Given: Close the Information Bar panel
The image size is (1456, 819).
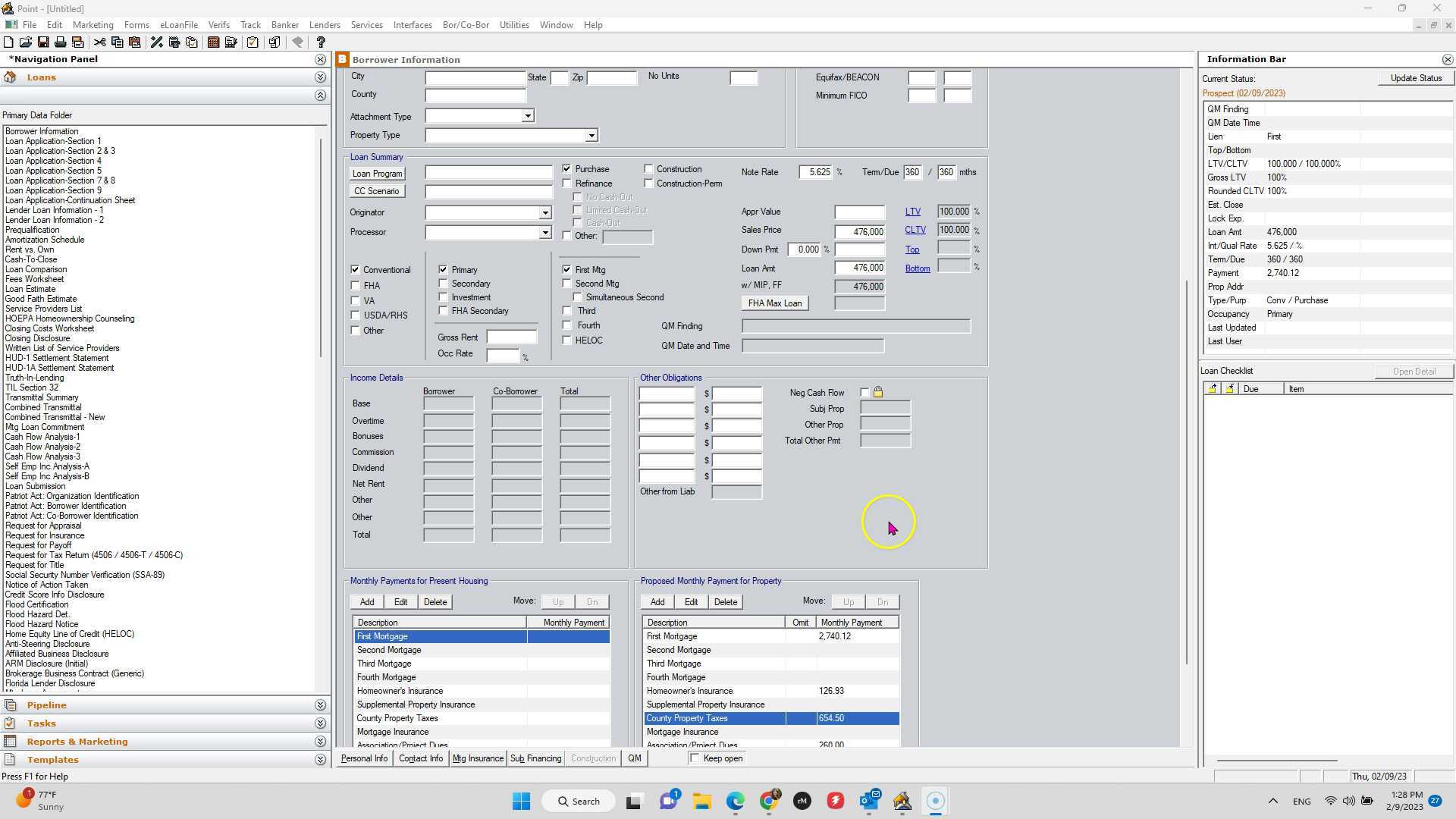Looking at the screenshot, I should [1447, 59].
